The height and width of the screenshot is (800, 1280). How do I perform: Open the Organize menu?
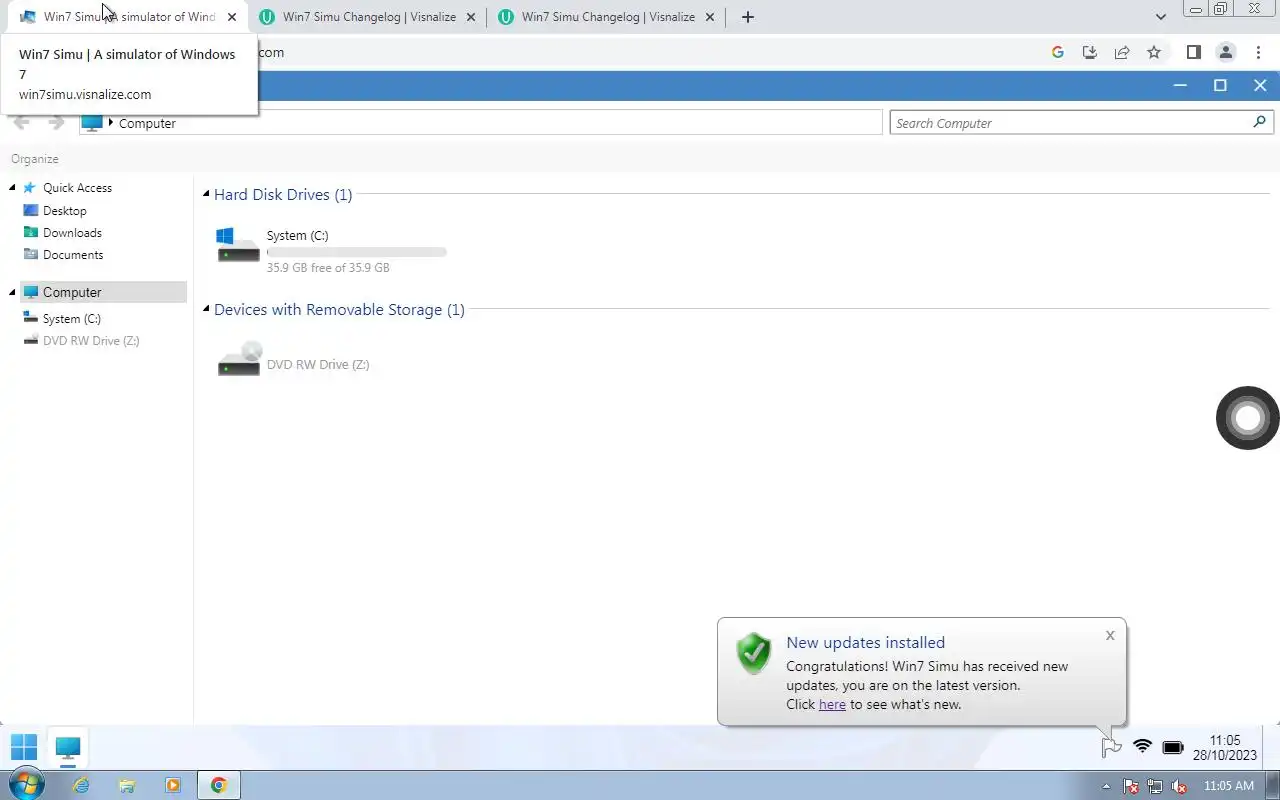coord(35,159)
